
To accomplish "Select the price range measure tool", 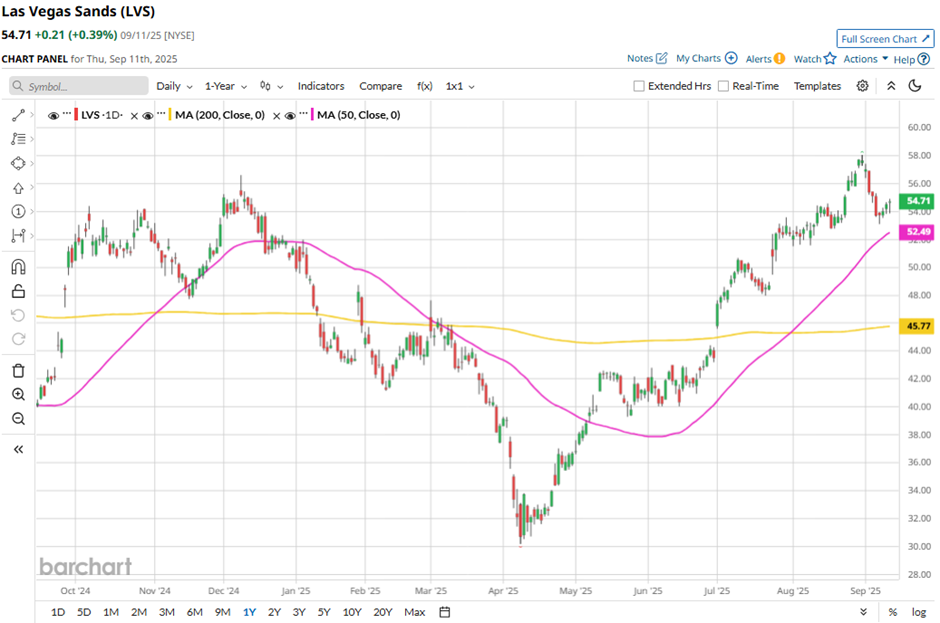I will pyautogui.click(x=18, y=236).
